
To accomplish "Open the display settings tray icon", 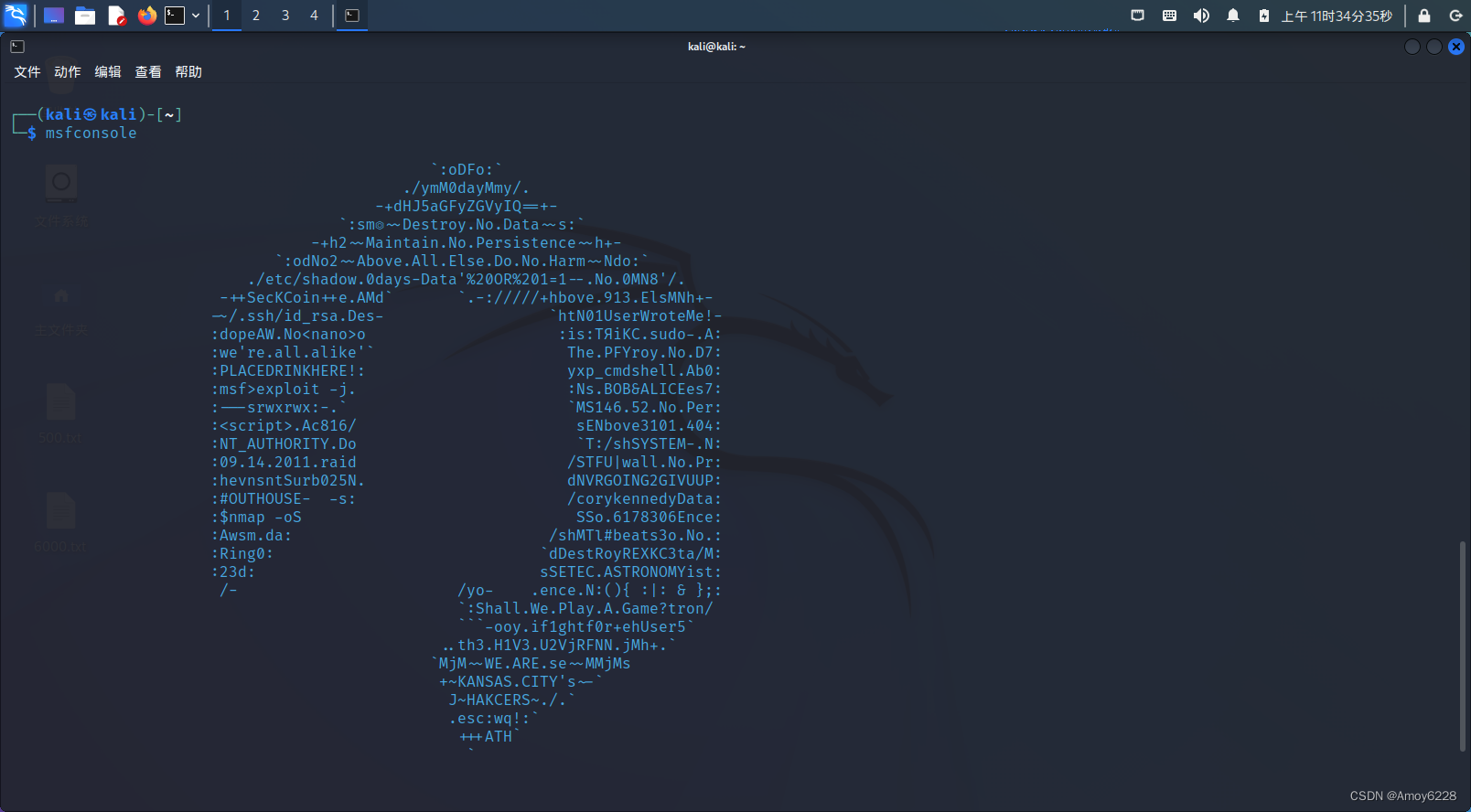I will (1137, 16).
